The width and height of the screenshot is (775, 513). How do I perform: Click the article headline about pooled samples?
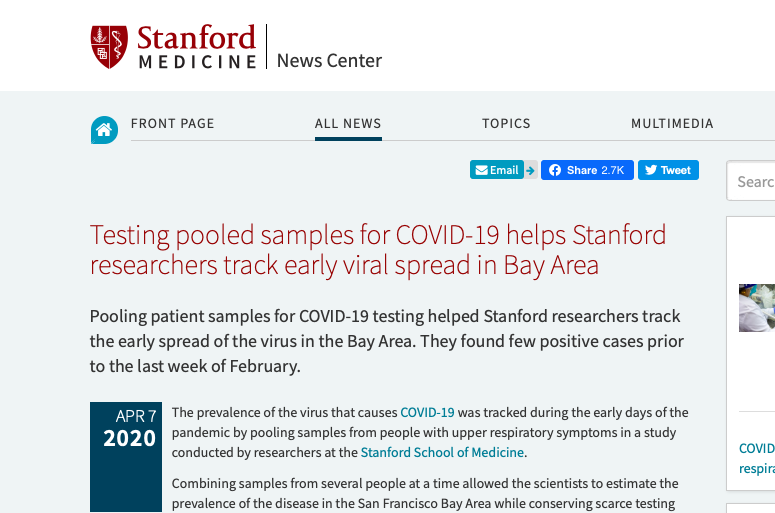click(377, 250)
